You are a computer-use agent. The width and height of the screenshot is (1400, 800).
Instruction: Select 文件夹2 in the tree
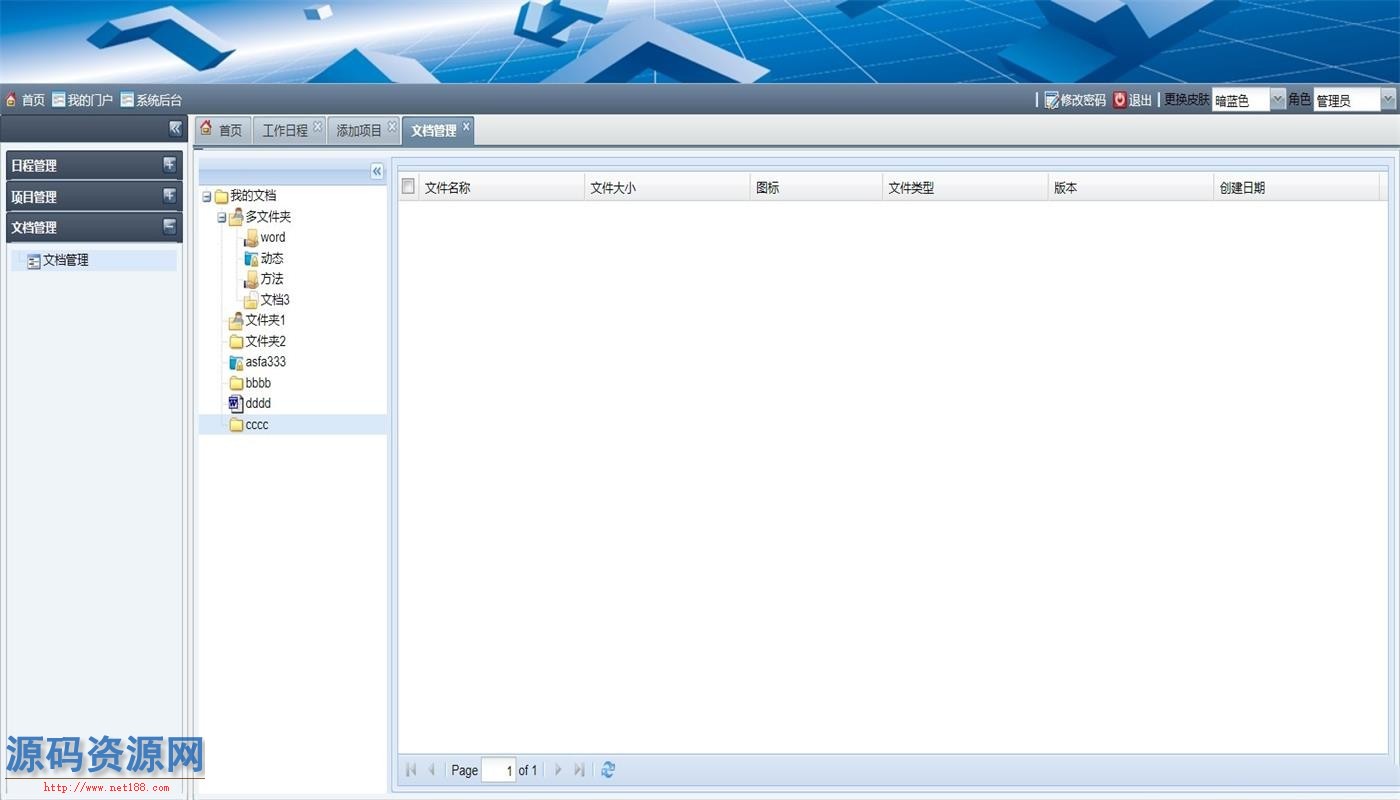tap(265, 342)
